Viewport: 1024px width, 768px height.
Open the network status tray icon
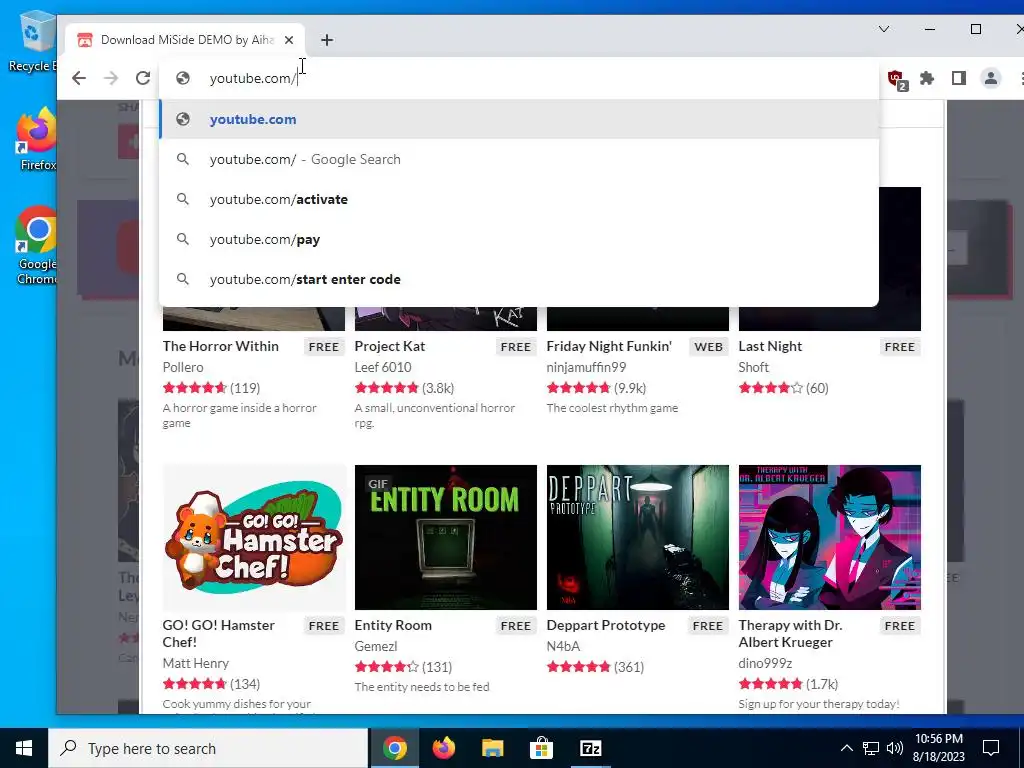871,748
